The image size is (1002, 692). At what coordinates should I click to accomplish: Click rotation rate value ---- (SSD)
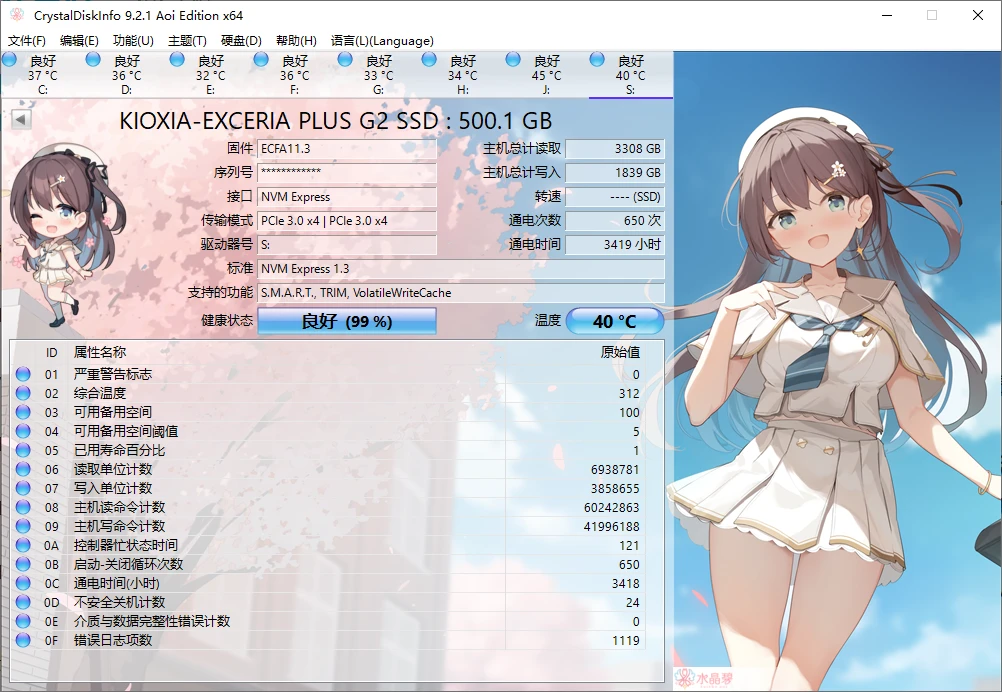(615, 197)
